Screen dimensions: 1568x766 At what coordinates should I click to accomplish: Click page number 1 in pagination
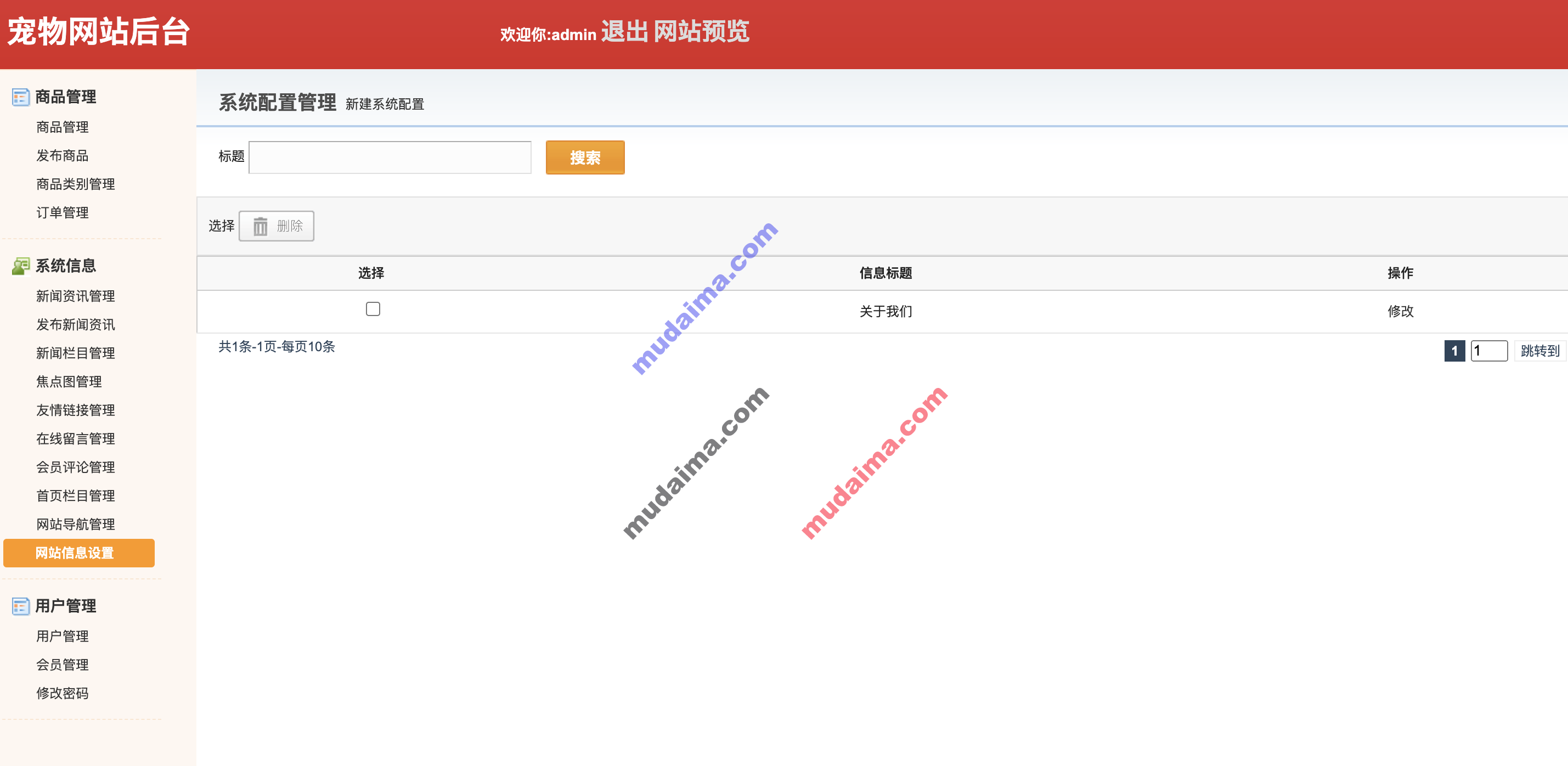(x=1454, y=351)
